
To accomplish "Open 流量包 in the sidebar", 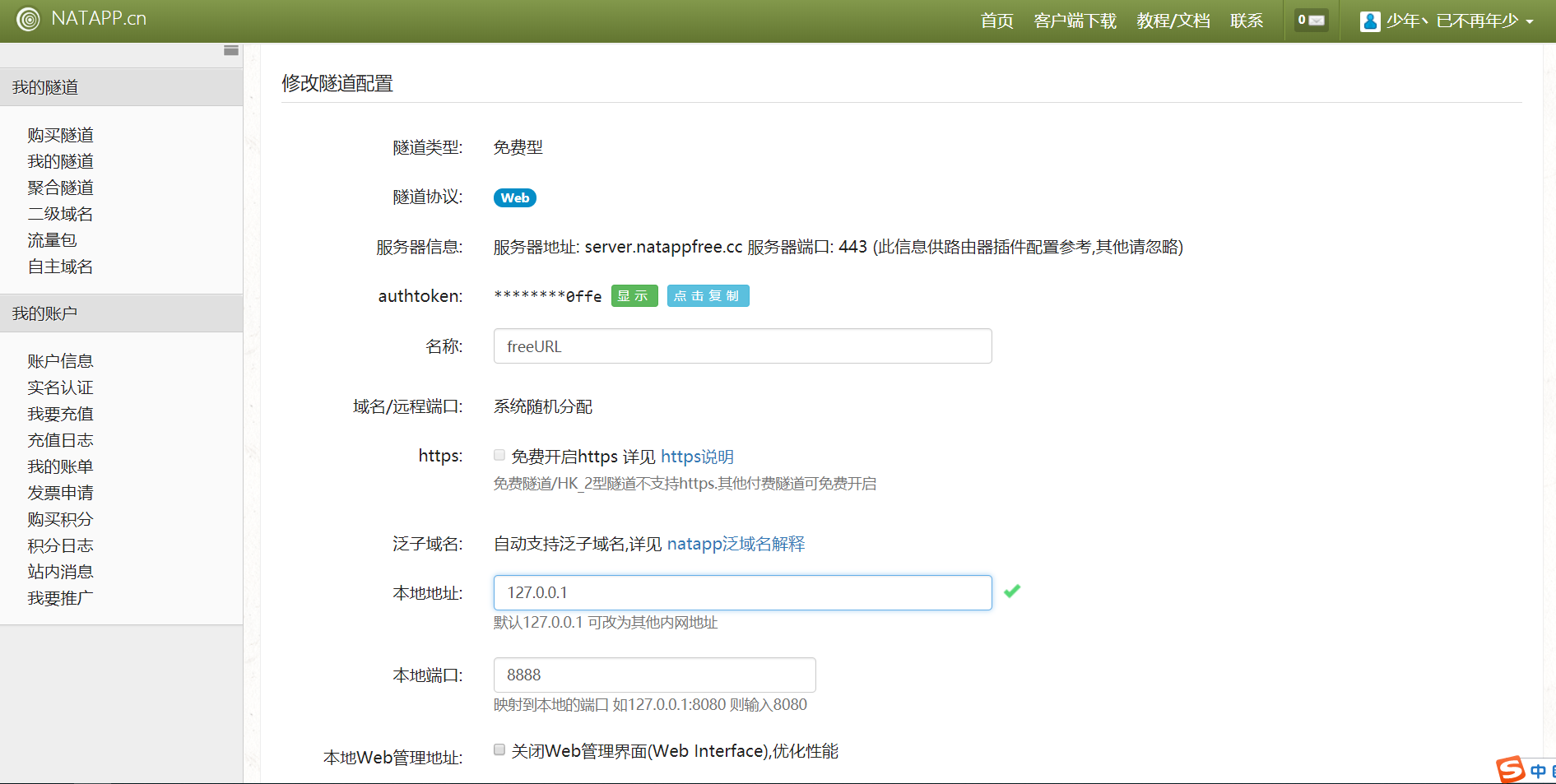I will tap(52, 240).
